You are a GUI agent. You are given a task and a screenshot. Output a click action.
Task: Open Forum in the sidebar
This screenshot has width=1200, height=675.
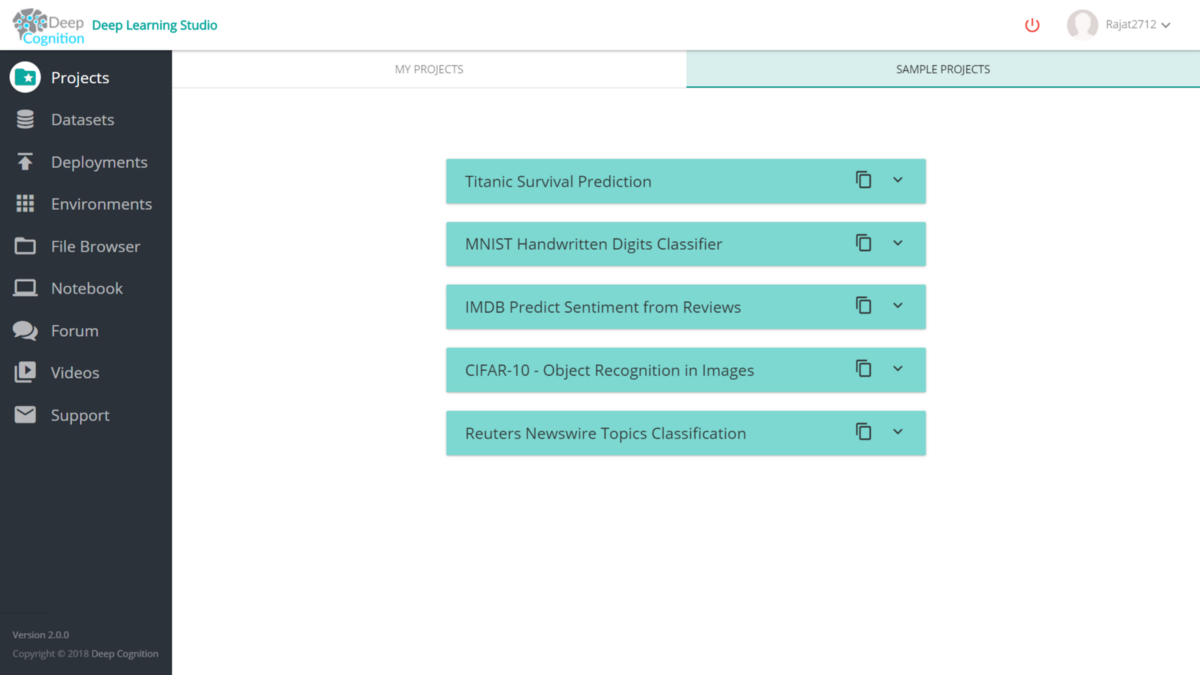[86, 331]
